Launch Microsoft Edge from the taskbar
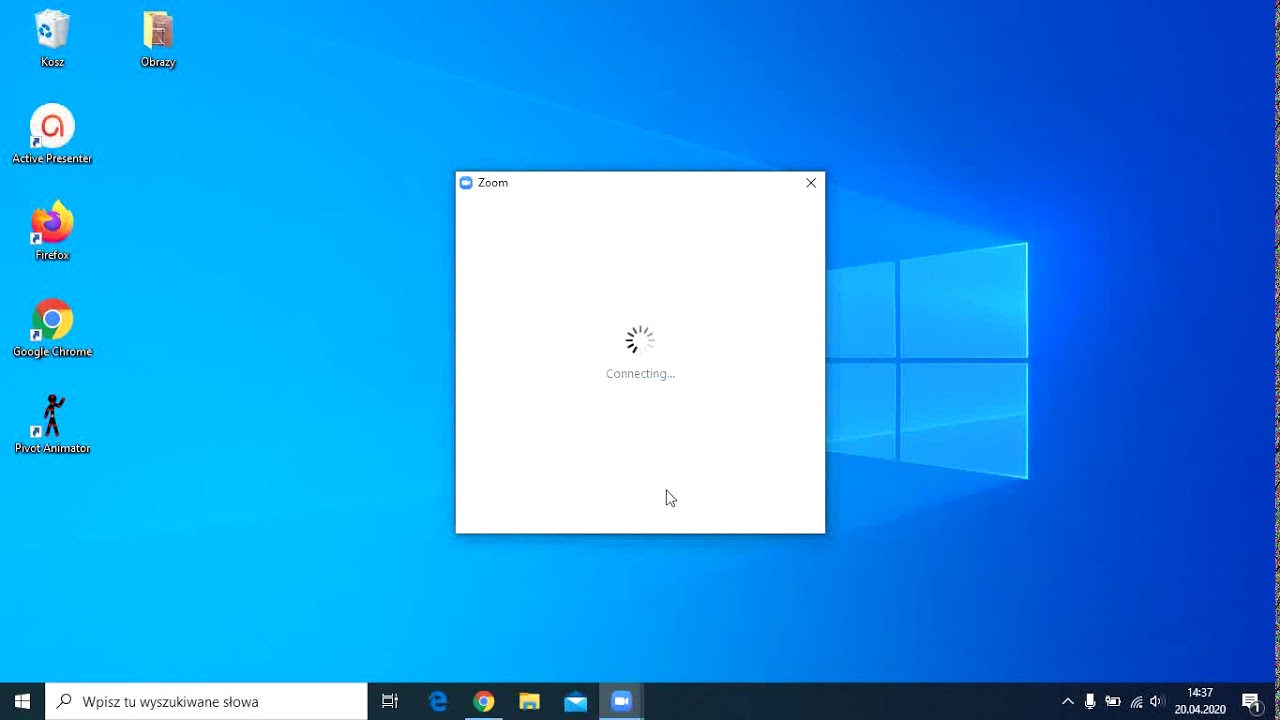 click(438, 702)
